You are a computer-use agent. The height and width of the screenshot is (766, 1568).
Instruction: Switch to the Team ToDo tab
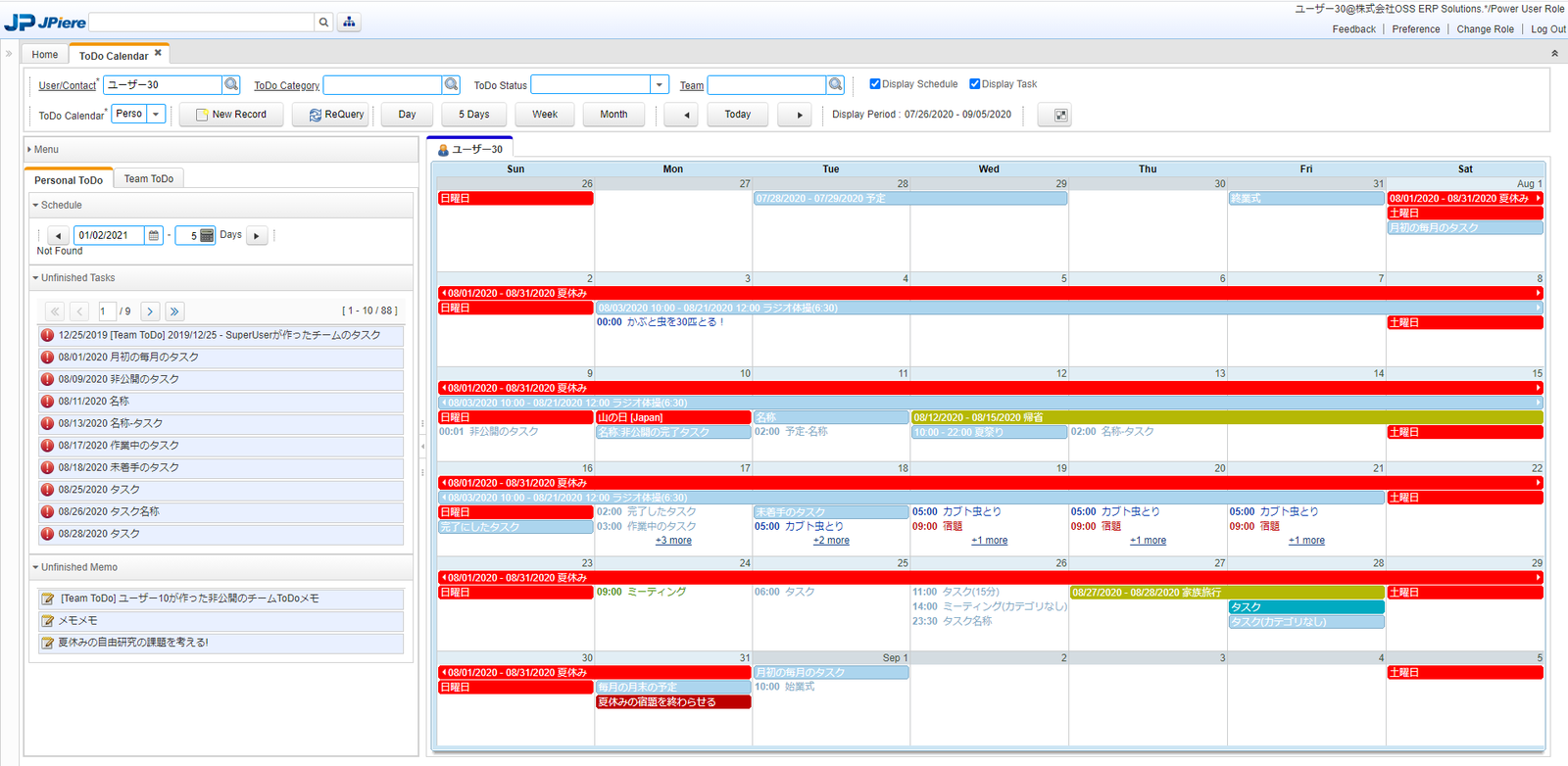(149, 178)
